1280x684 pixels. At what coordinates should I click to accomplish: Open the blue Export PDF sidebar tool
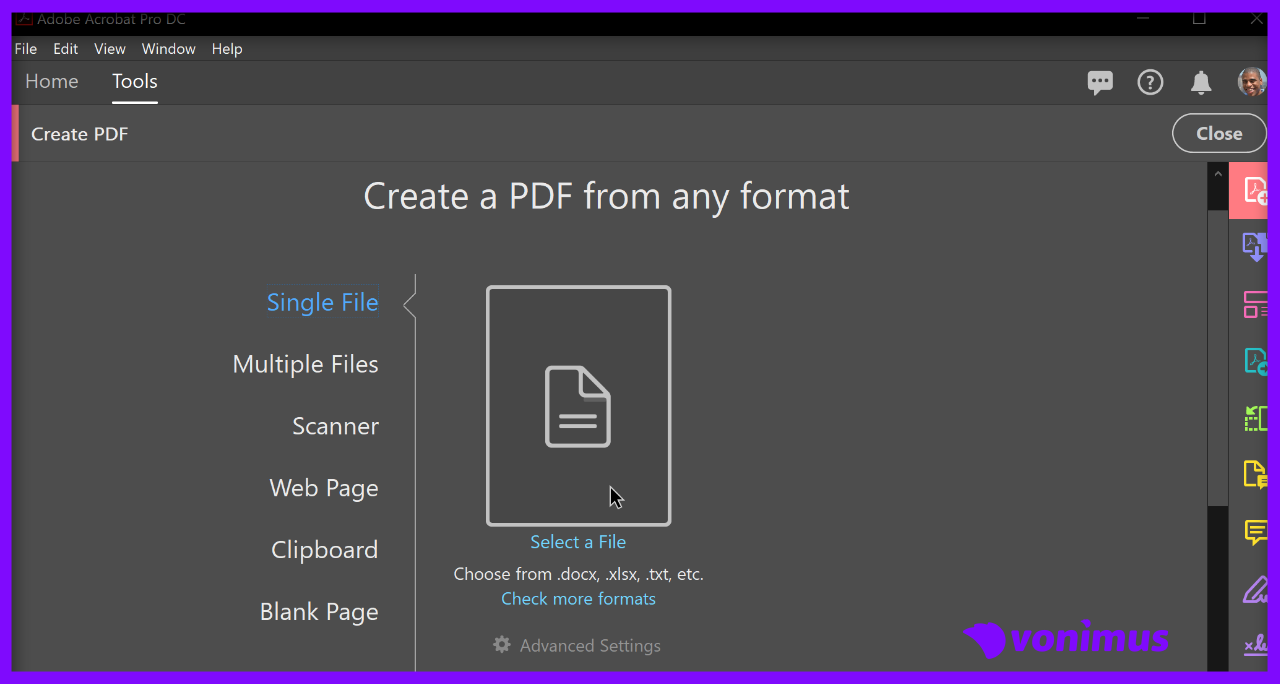pos(1254,247)
